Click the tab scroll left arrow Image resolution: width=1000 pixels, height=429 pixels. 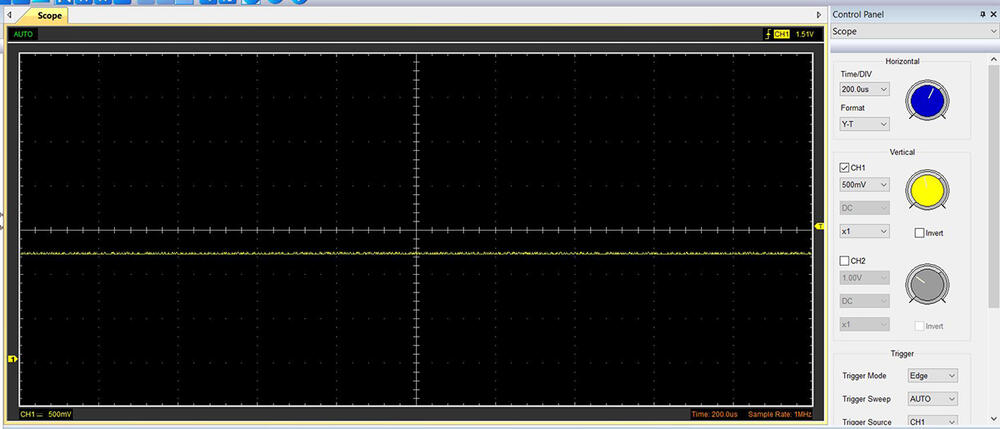coord(9,15)
